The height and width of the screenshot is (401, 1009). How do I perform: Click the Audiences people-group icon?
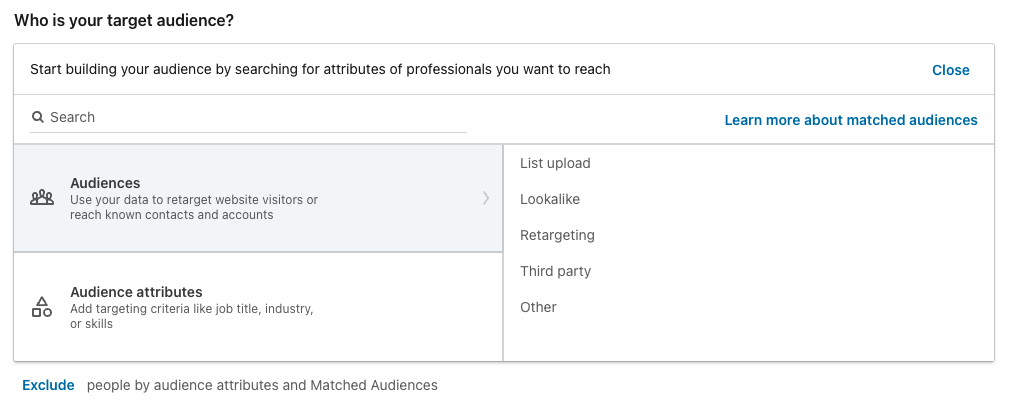(x=42, y=198)
